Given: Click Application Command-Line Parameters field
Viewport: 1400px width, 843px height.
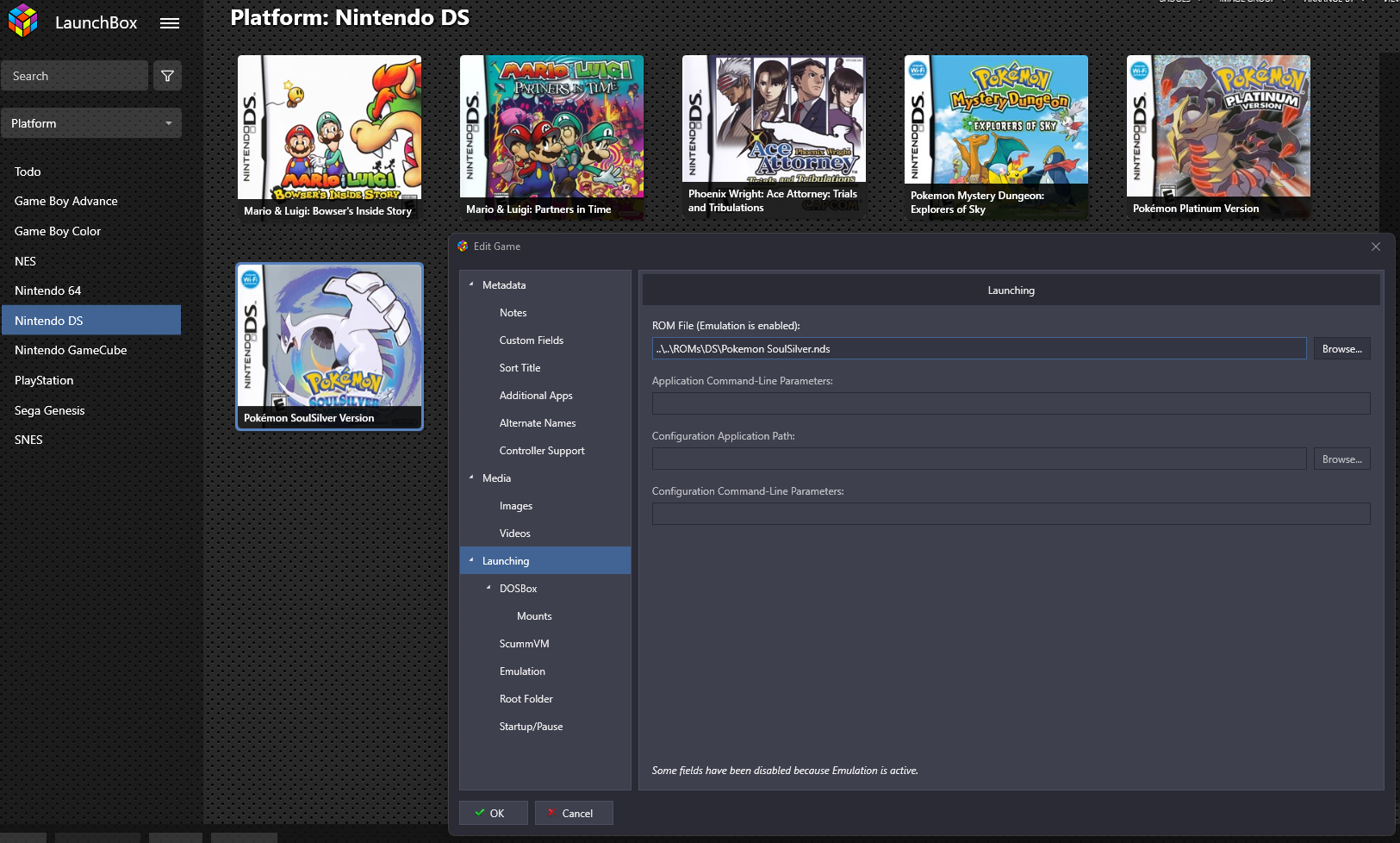Looking at the screenshot, I should (x=1011, y=403).
